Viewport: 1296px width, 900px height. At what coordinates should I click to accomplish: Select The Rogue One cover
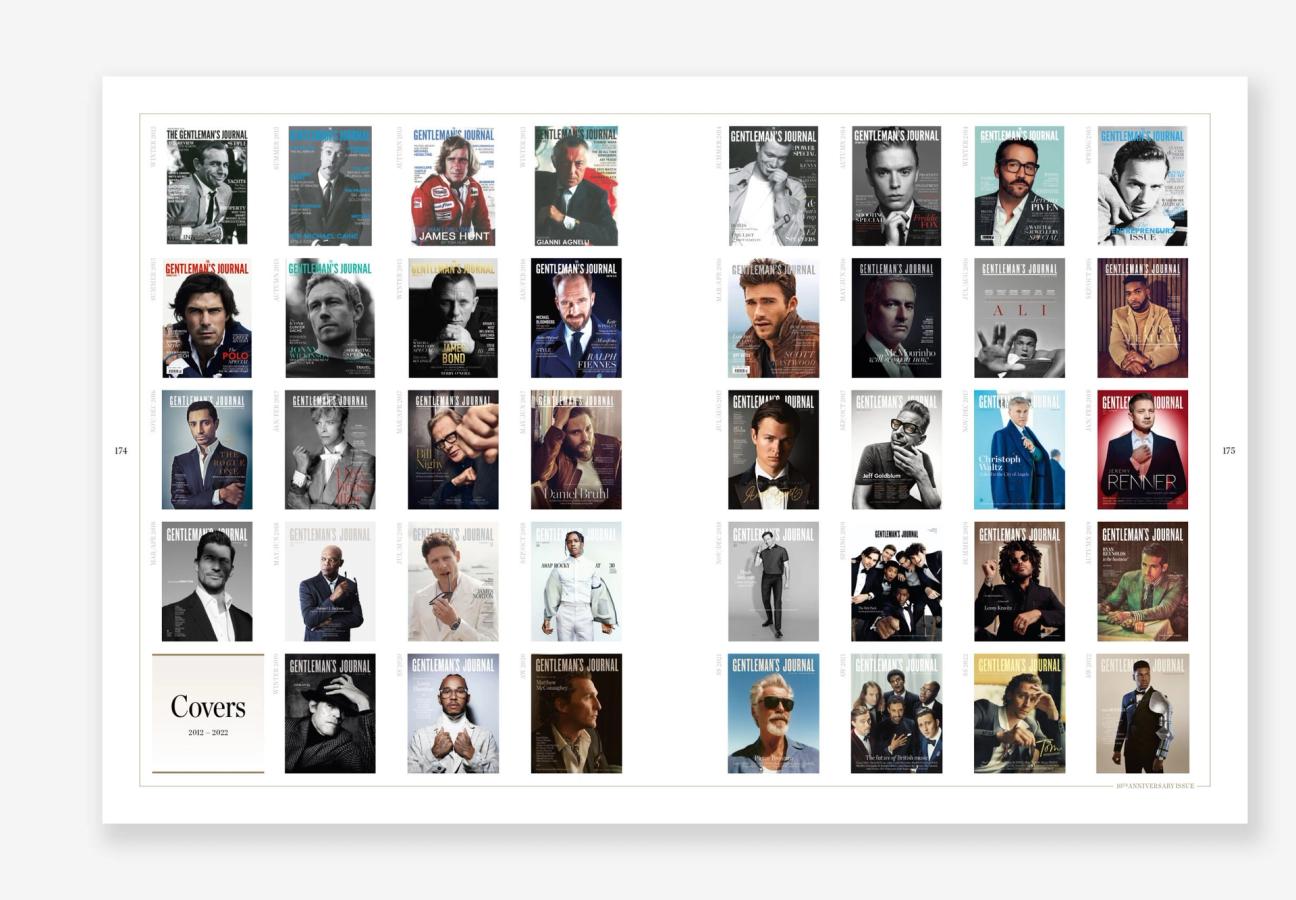[207, 450]
